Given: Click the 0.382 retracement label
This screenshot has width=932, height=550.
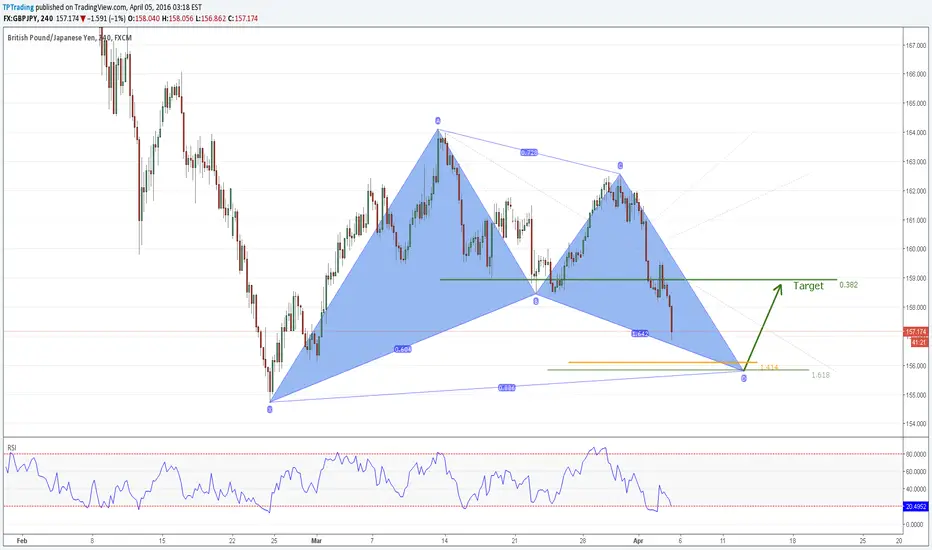Looking at the screenshot, I should point(848,285).
